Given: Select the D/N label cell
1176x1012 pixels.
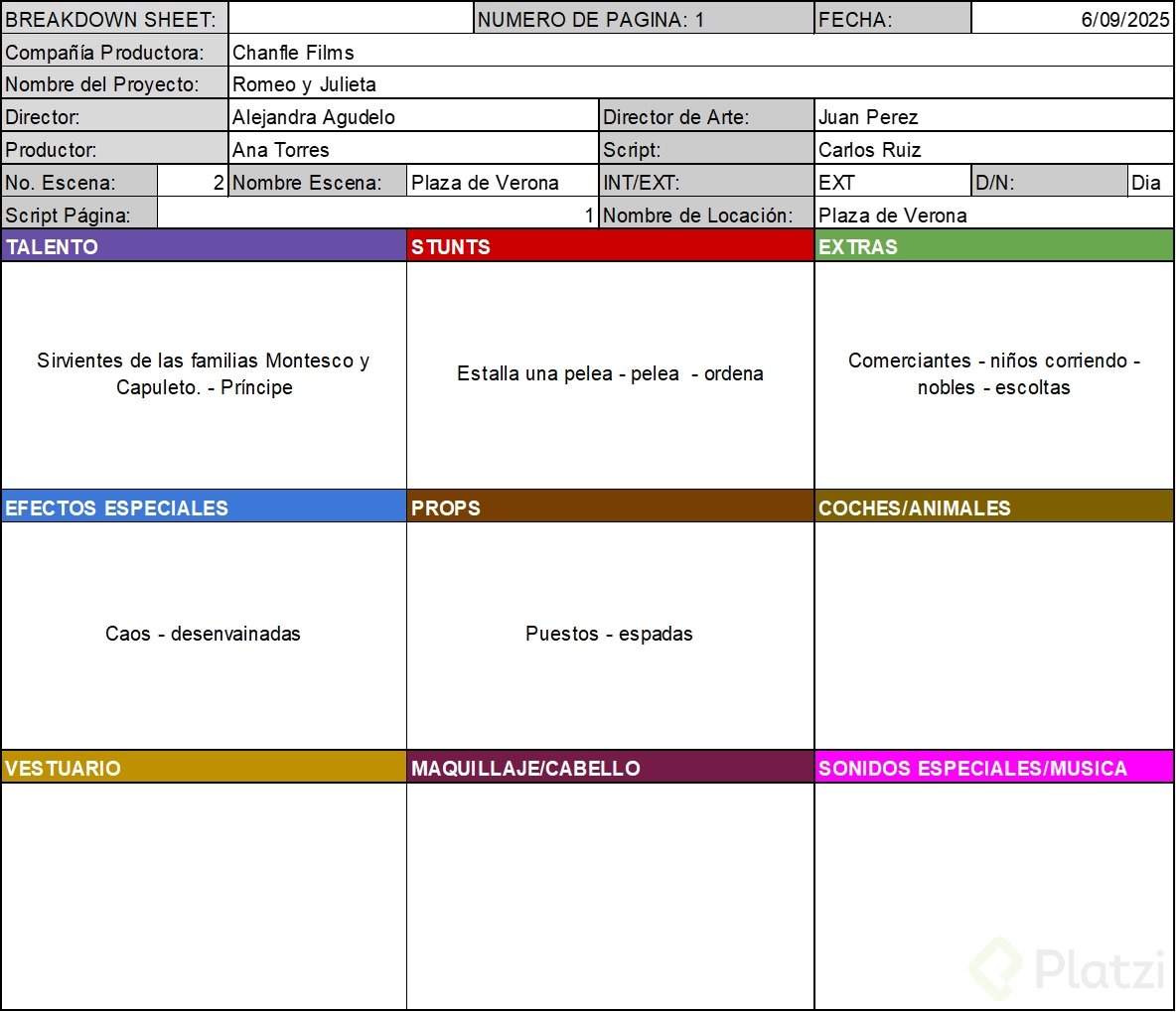Looking at the screenshot, I should [x=1049, y=182].
